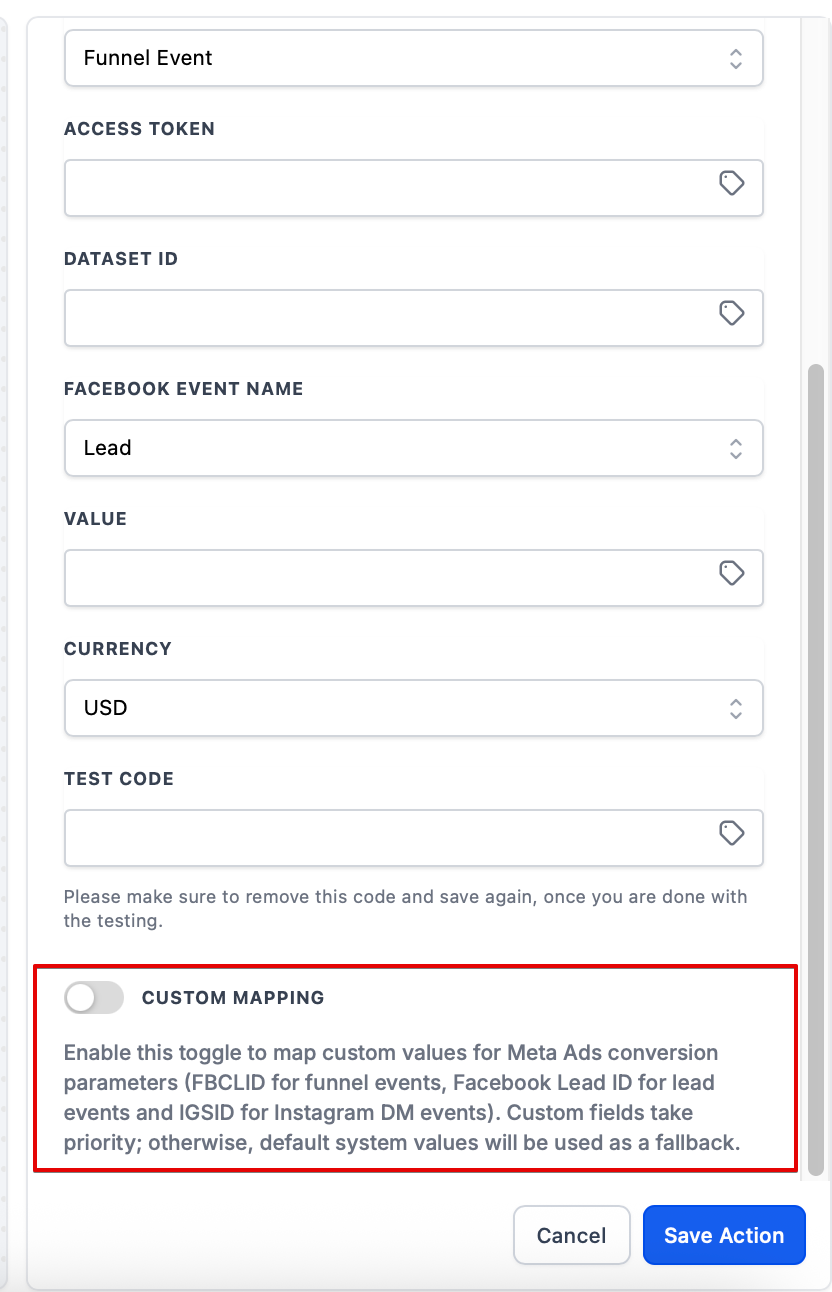
Task: Click the tag icon in Test Code field
Action: coord(732,833)
